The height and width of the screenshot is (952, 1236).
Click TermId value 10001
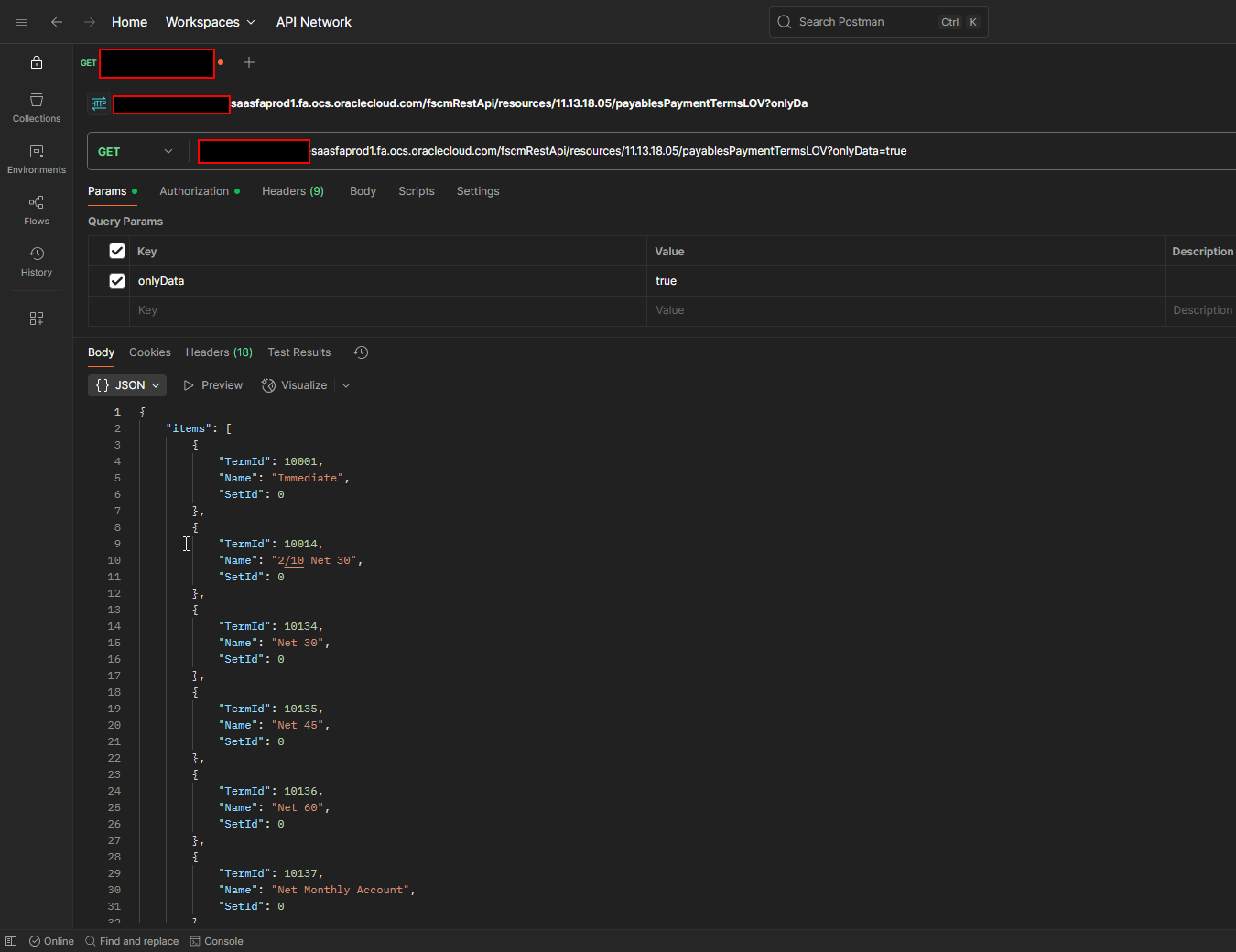[x=300, y=461]
